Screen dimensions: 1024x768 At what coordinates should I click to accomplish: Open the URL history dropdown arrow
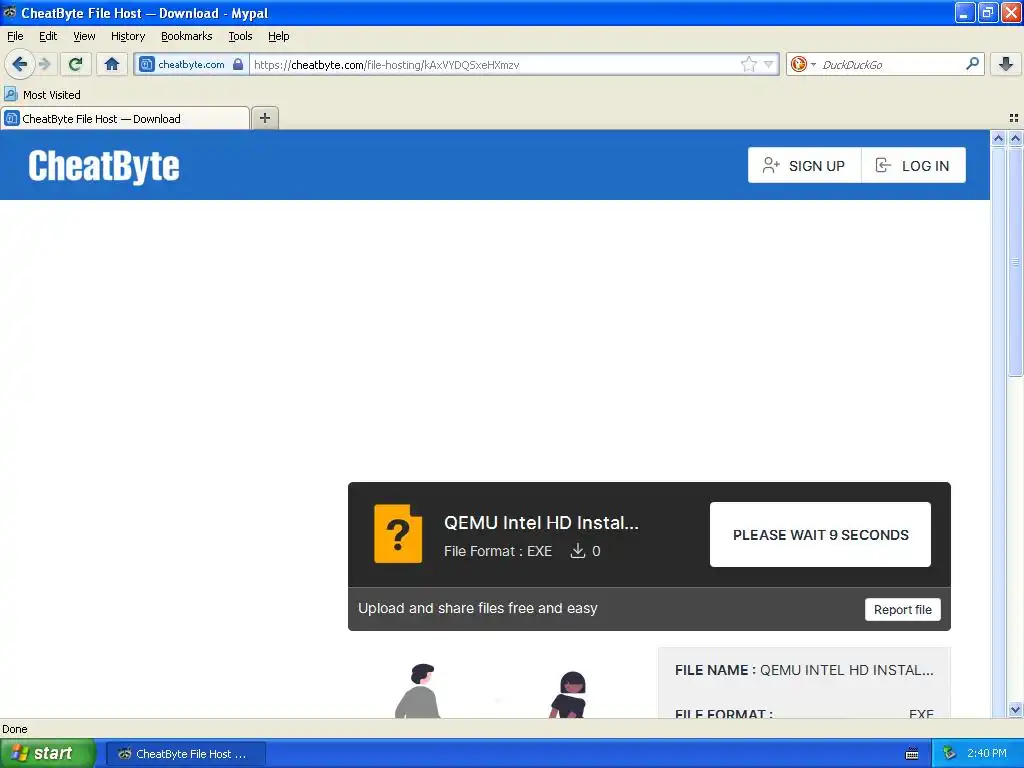pyautogui.click(x=769, y=64)
